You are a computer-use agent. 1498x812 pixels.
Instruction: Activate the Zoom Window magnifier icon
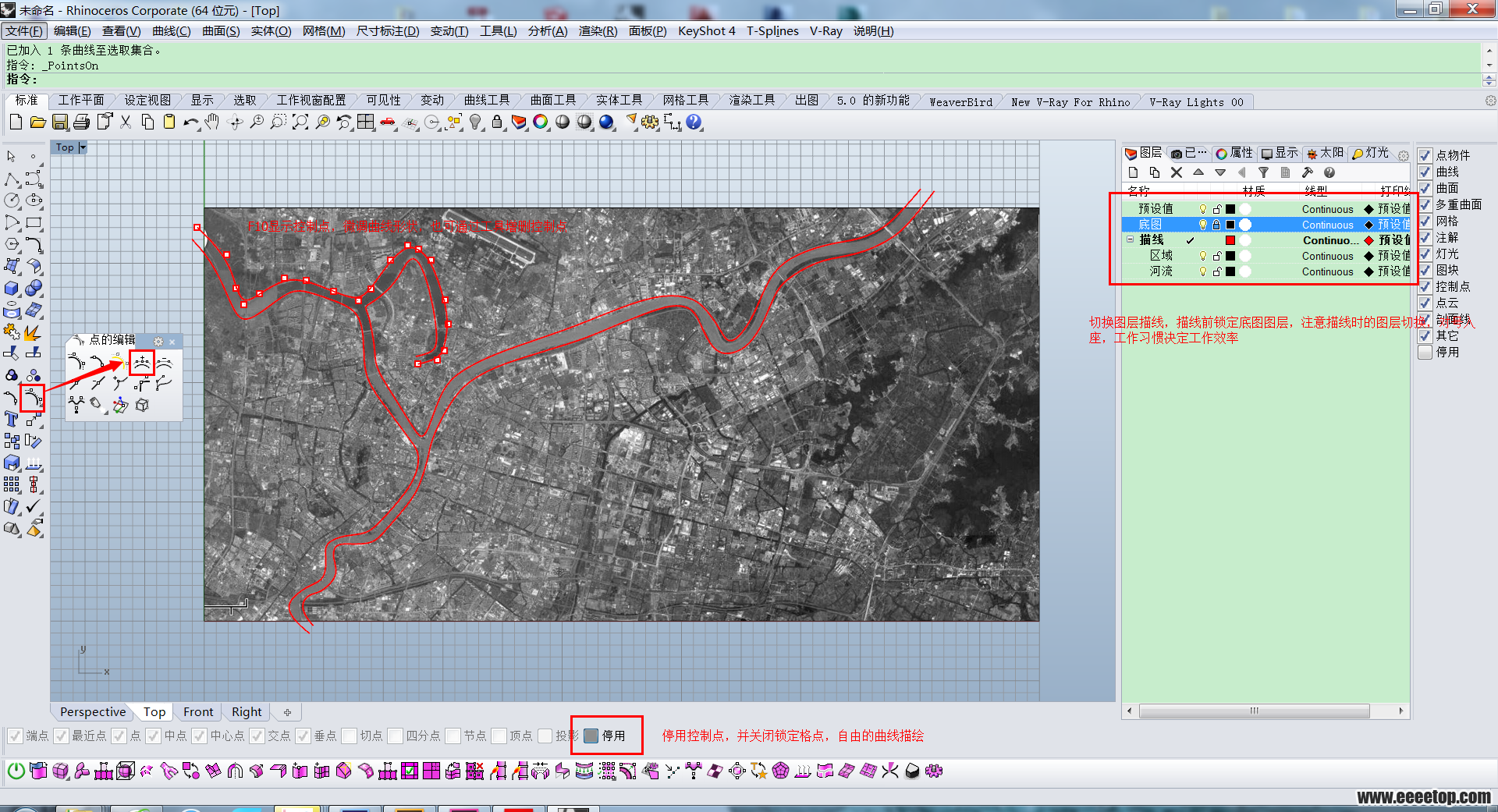(279, 122)
